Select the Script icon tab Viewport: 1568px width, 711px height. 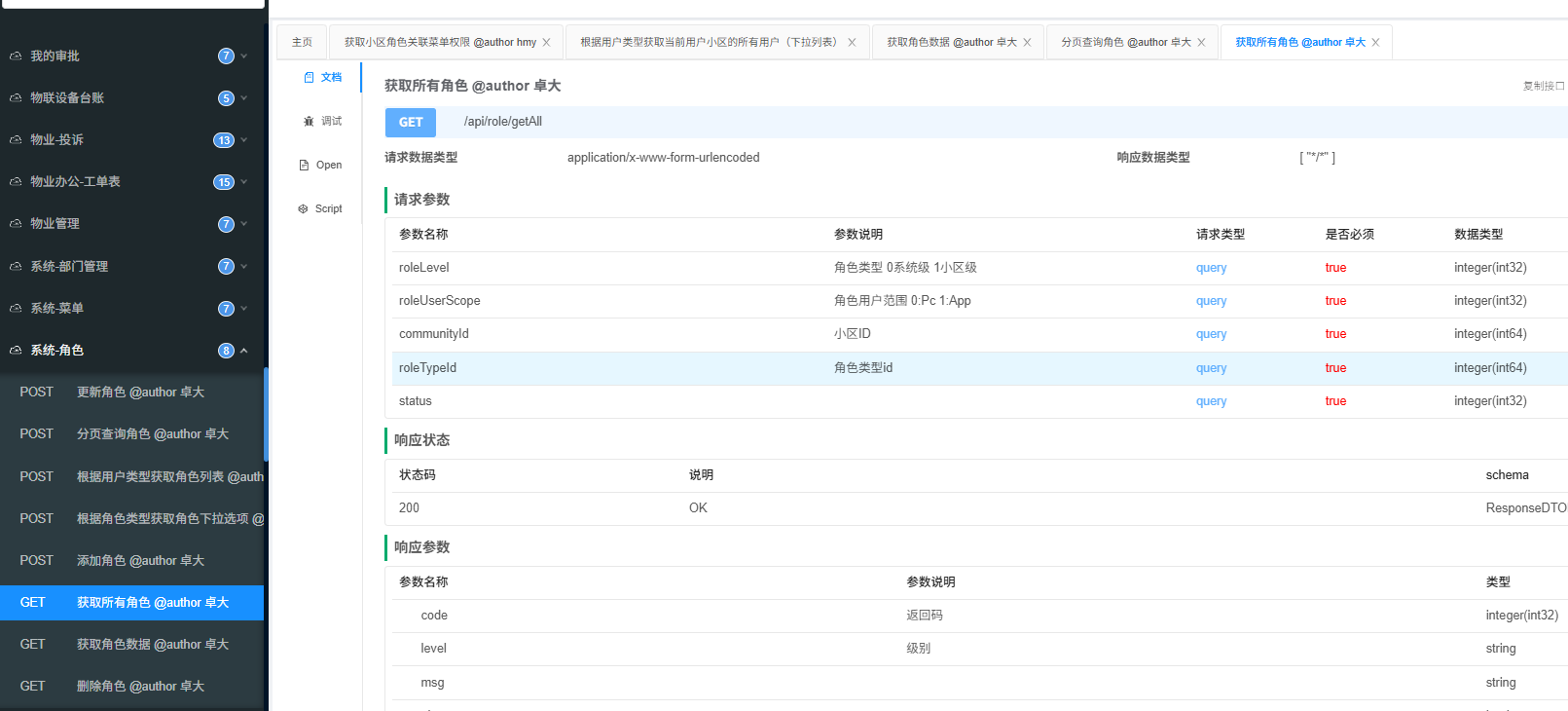coord(303,209)
